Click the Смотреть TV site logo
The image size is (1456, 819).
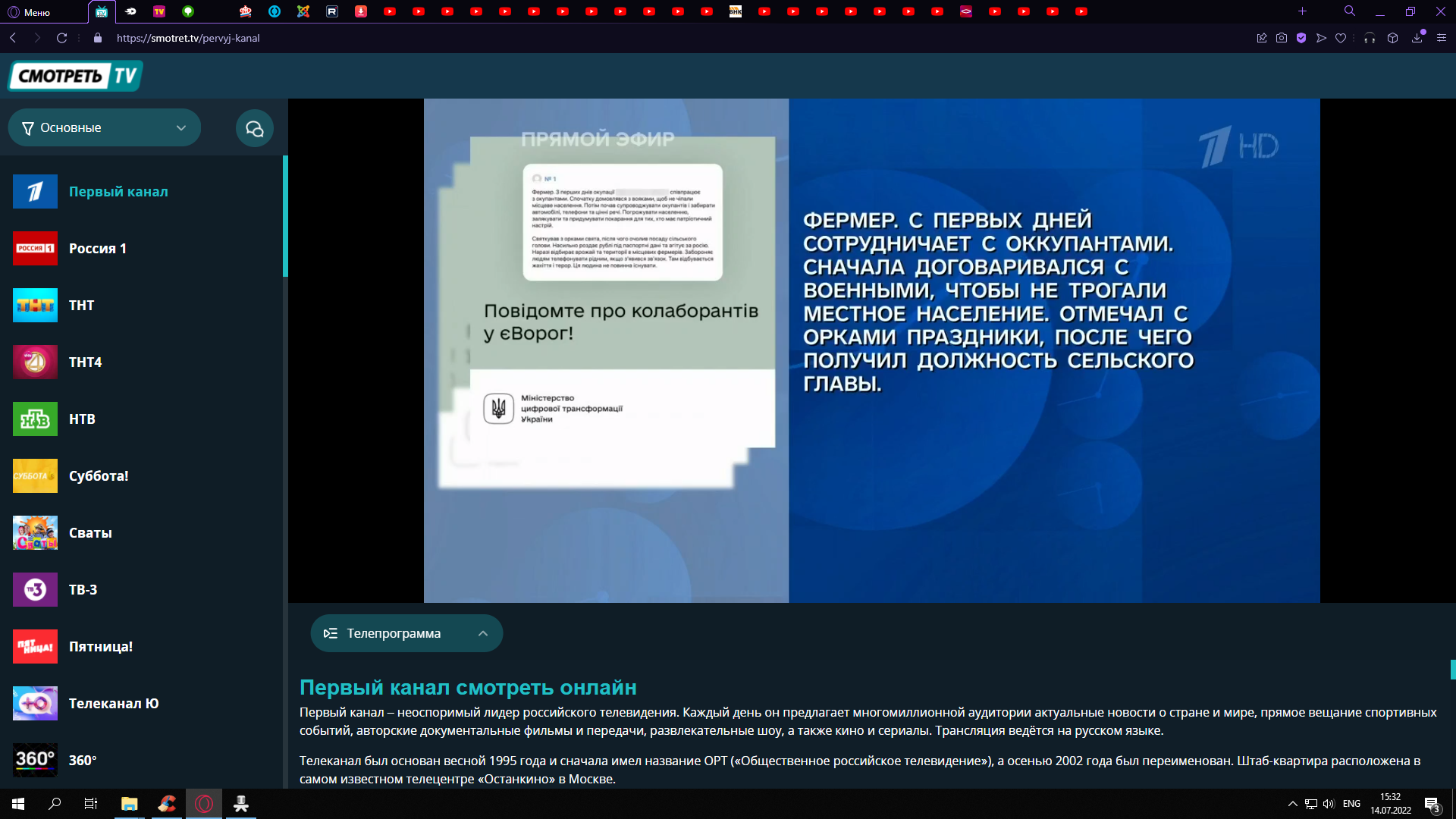click(76, 76)
